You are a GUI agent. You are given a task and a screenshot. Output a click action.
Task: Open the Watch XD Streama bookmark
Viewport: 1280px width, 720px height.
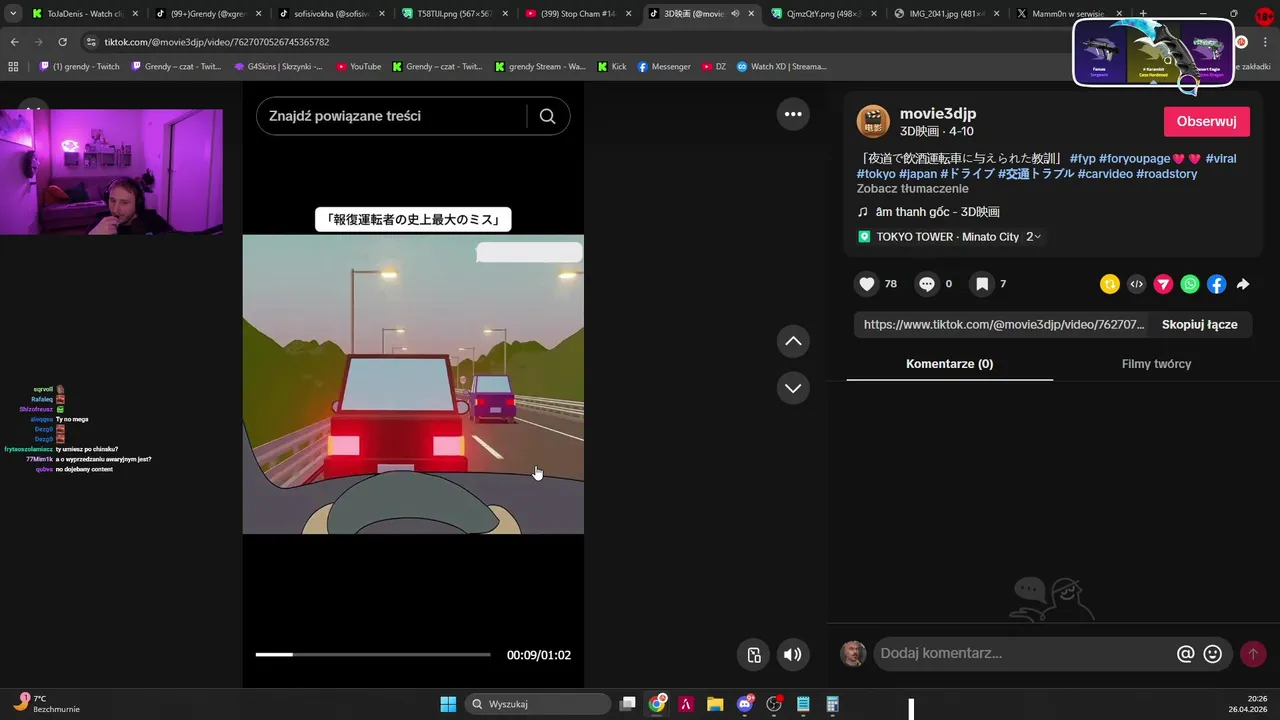(782, 66)
